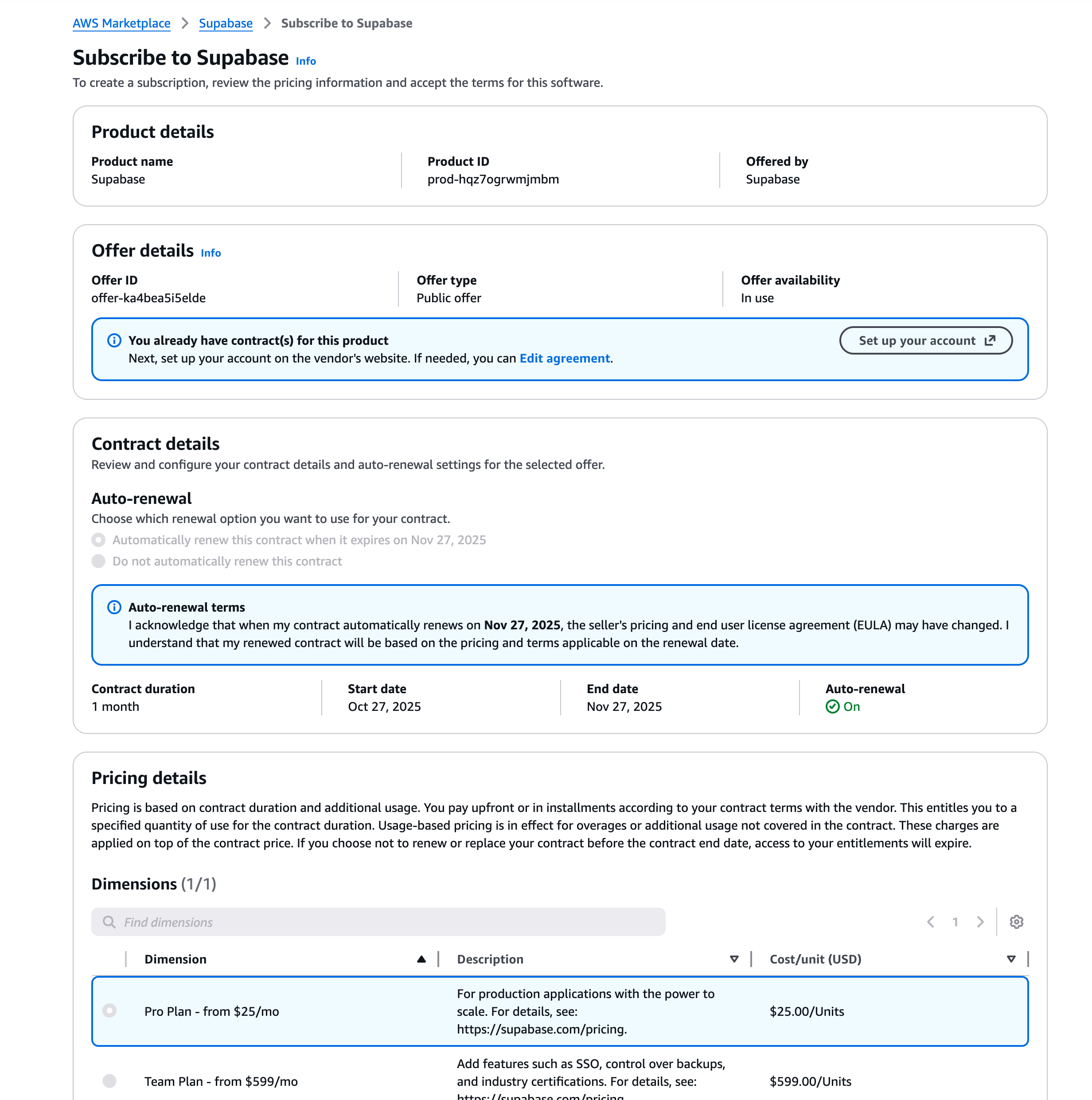Click the external link icon on Set up button
The image size is (1092, 1100).
point(990,340)
